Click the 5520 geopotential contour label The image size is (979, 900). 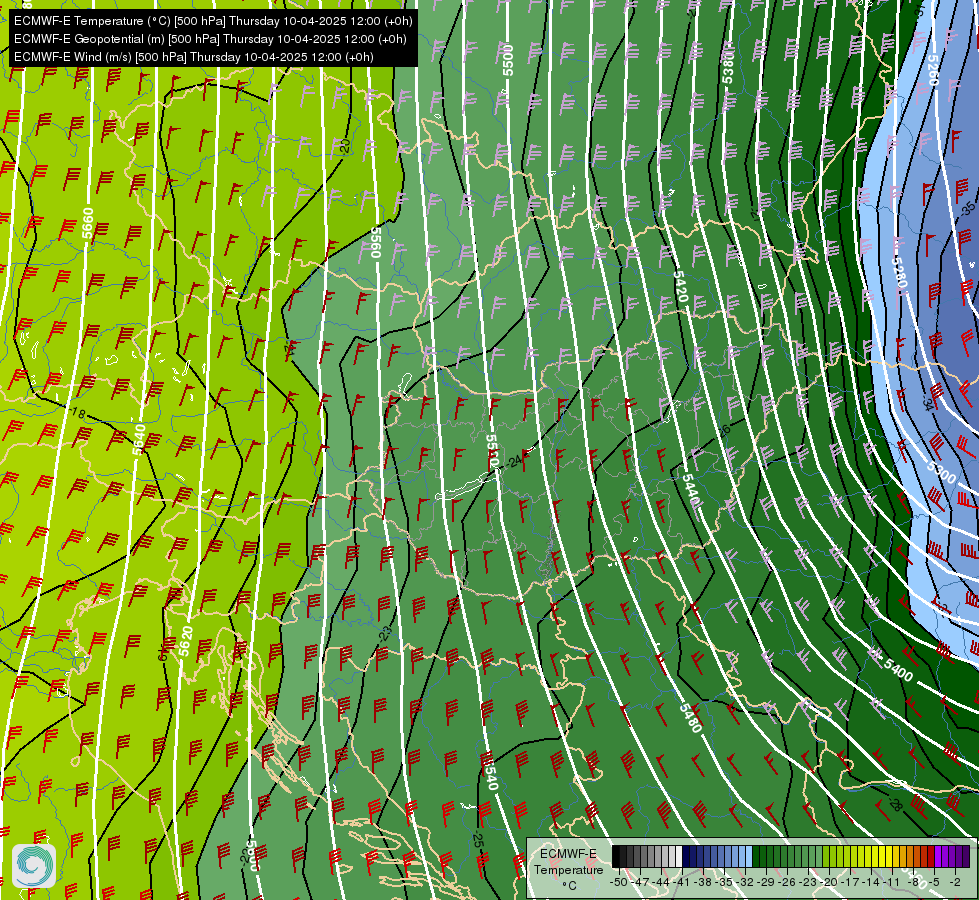(x=493, y=452)
